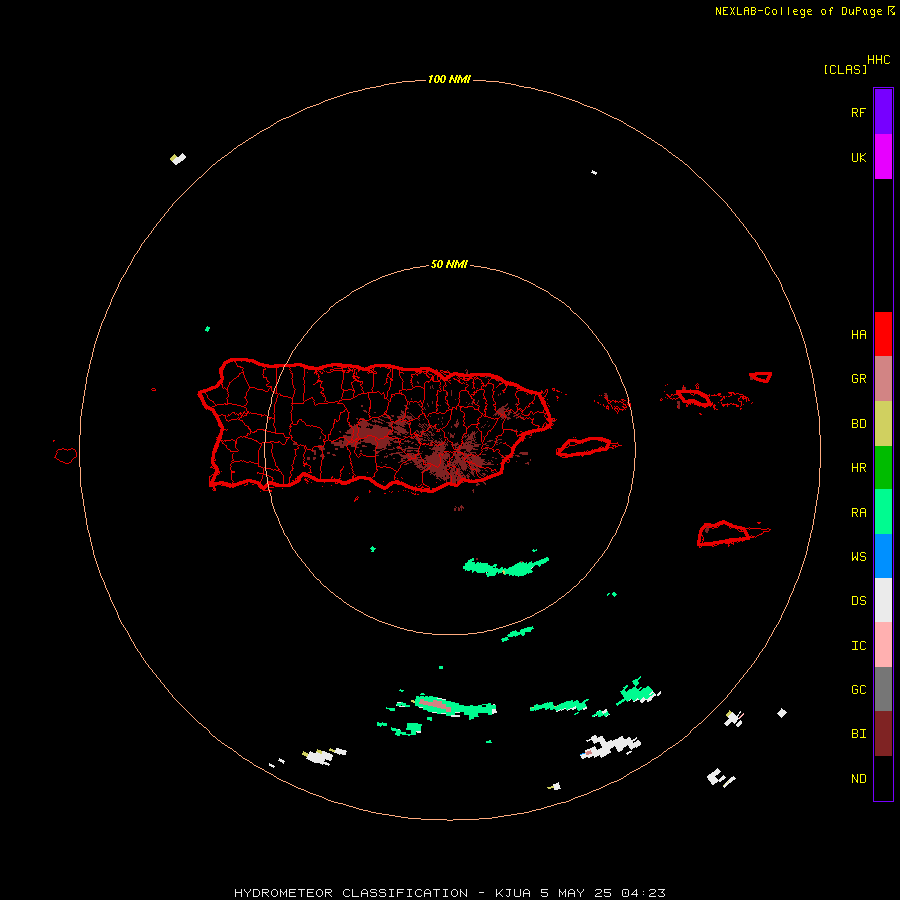This screenshot has height=900, width=900.
Task: Click the [CLAS] legend heading
Action: click(x=845, y=69)
